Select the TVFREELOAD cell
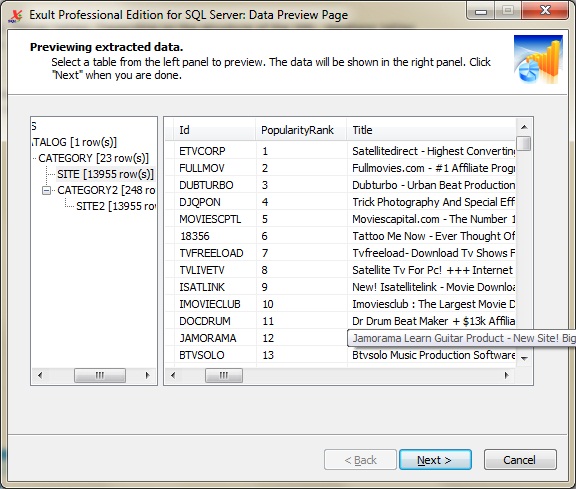 coord(215,253)
